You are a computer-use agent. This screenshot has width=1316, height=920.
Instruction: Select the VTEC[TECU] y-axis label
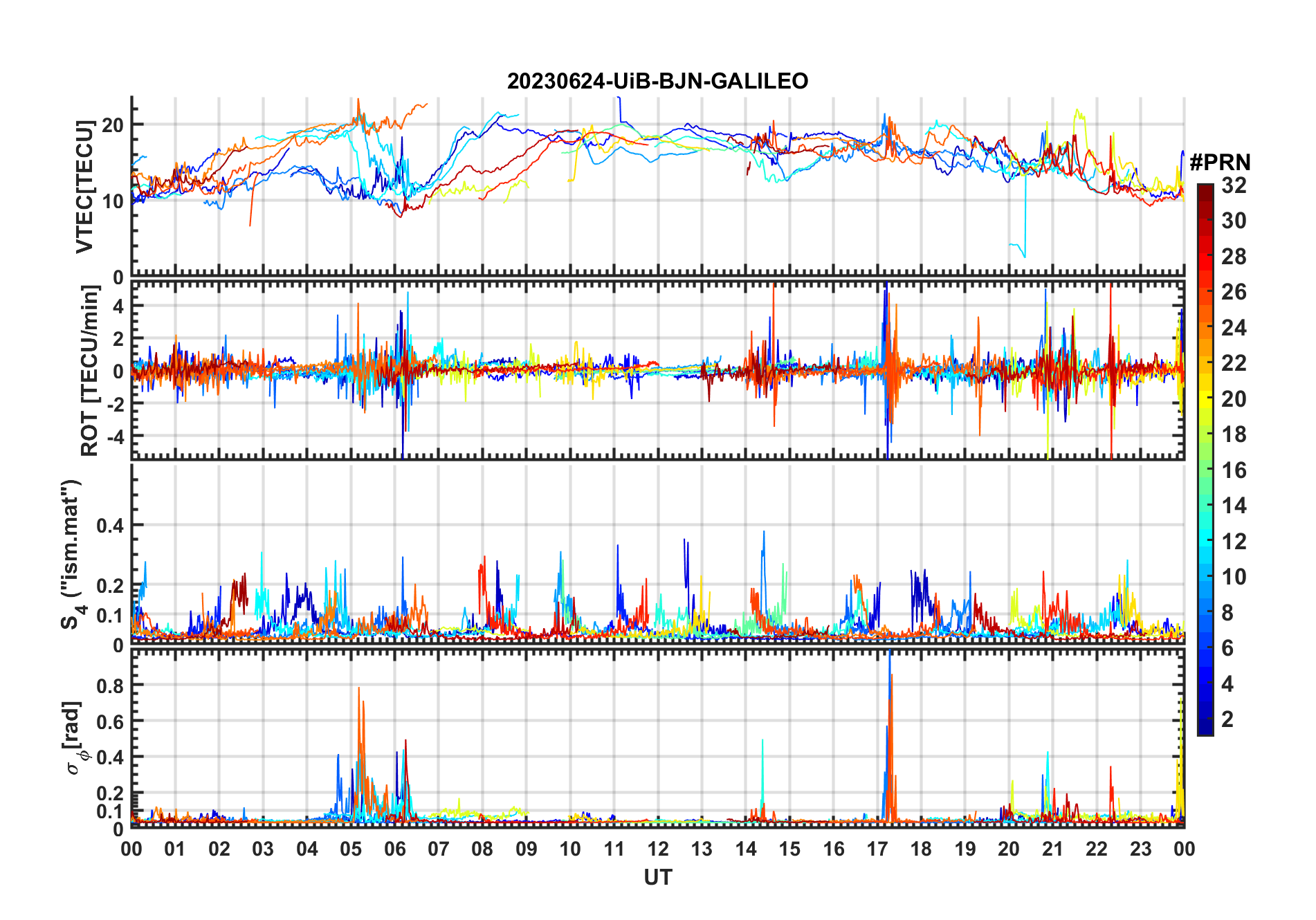84,187
